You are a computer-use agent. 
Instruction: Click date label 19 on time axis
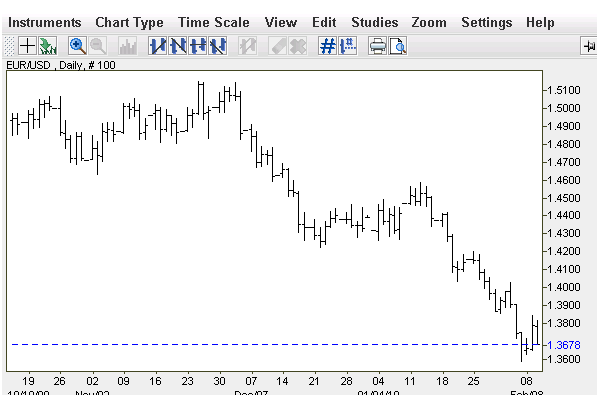(x=28, y=381)
